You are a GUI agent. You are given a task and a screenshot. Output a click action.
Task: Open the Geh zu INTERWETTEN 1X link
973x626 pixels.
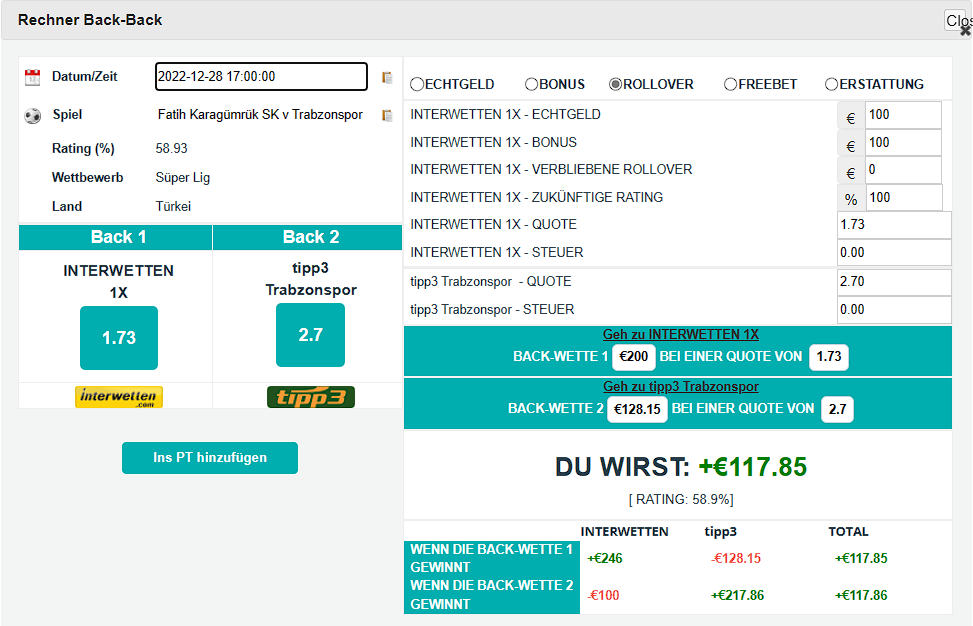[681, 334]
